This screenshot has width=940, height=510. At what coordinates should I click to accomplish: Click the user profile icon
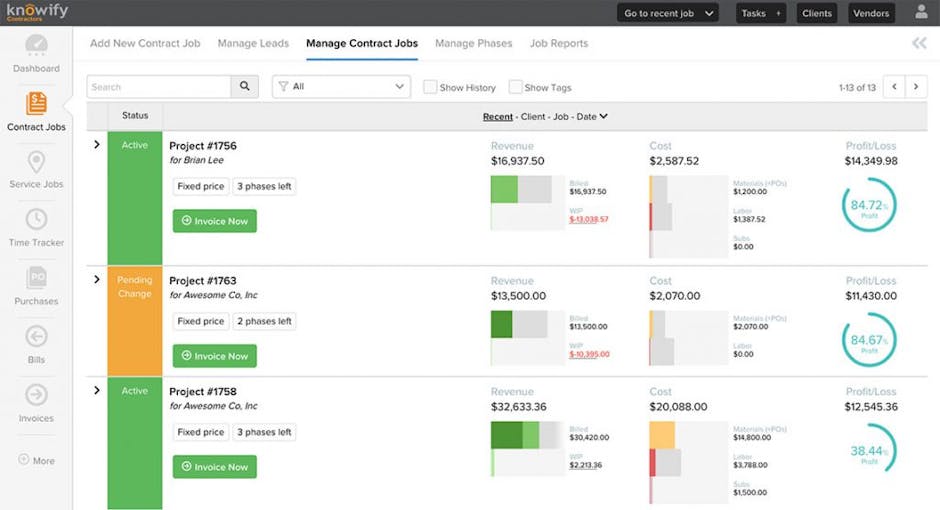[x=921, y=13]
